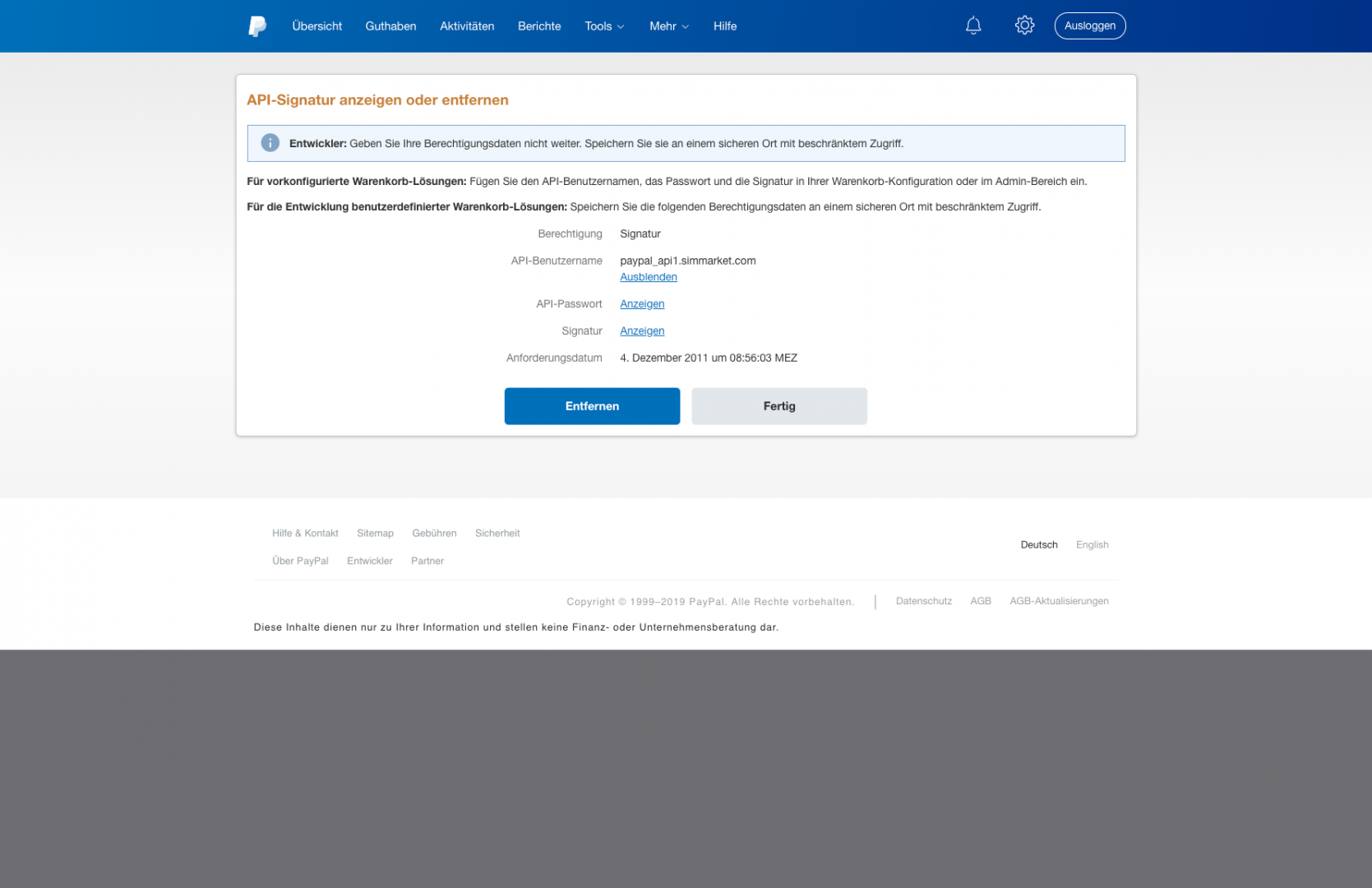The image size is (1372, 888).
Task: Open the Berichte page
Action: click(539, 26)
